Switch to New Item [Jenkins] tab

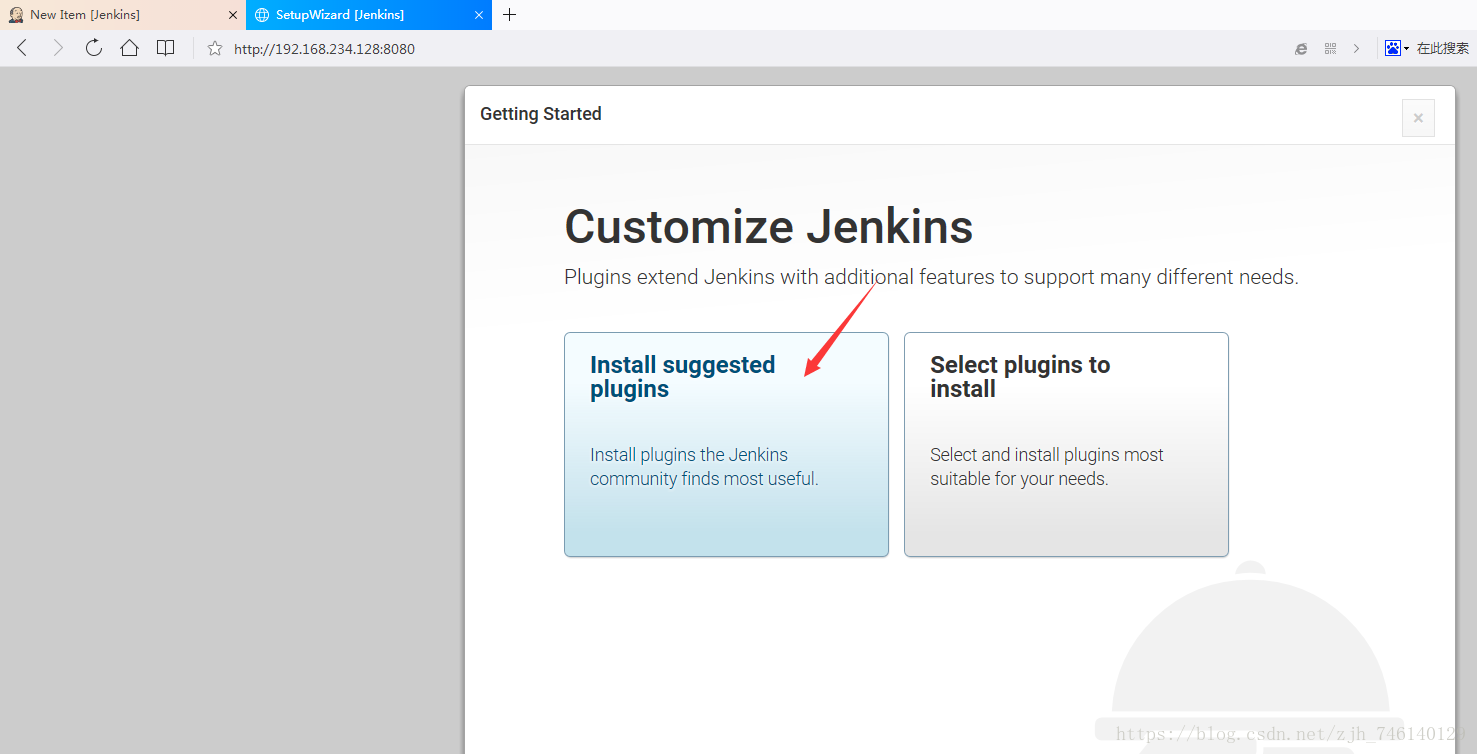[122, 15]
